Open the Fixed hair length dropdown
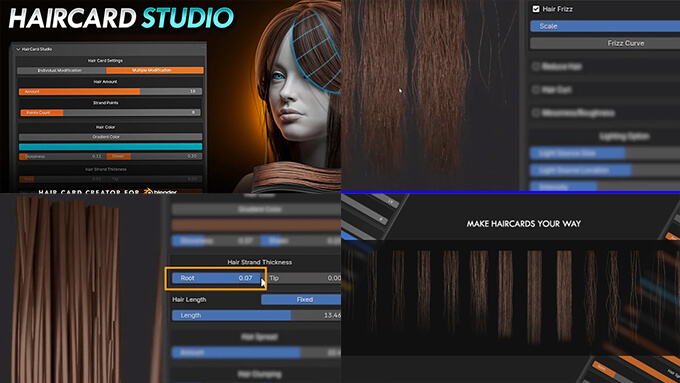 301,299
